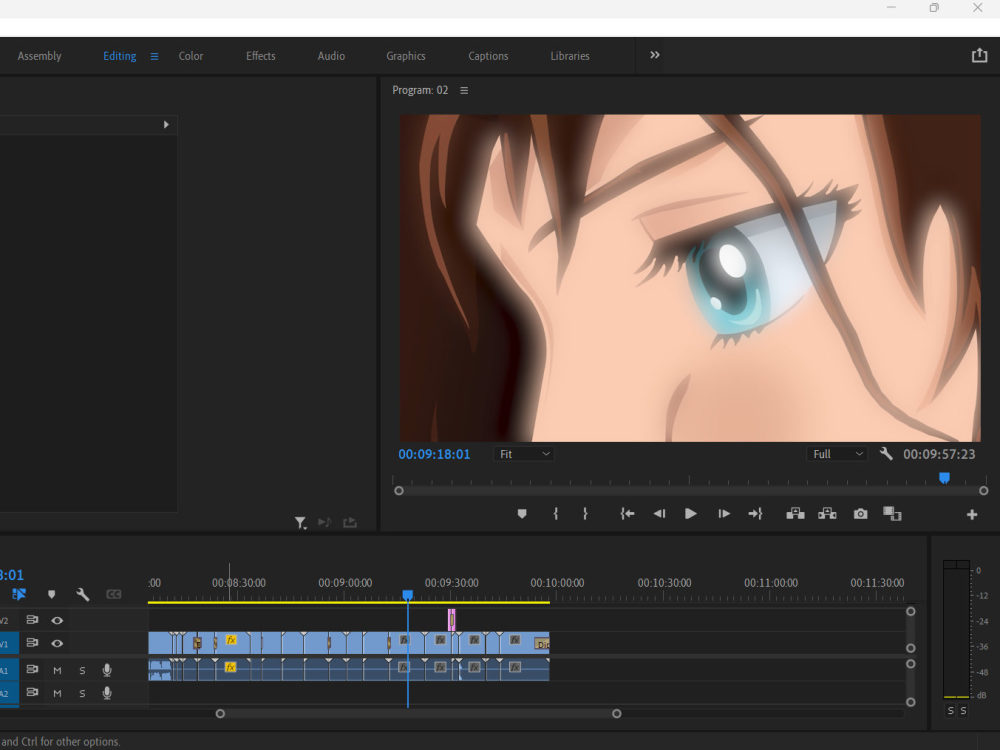Toggle sync lock on A2 track

[32, 693]
